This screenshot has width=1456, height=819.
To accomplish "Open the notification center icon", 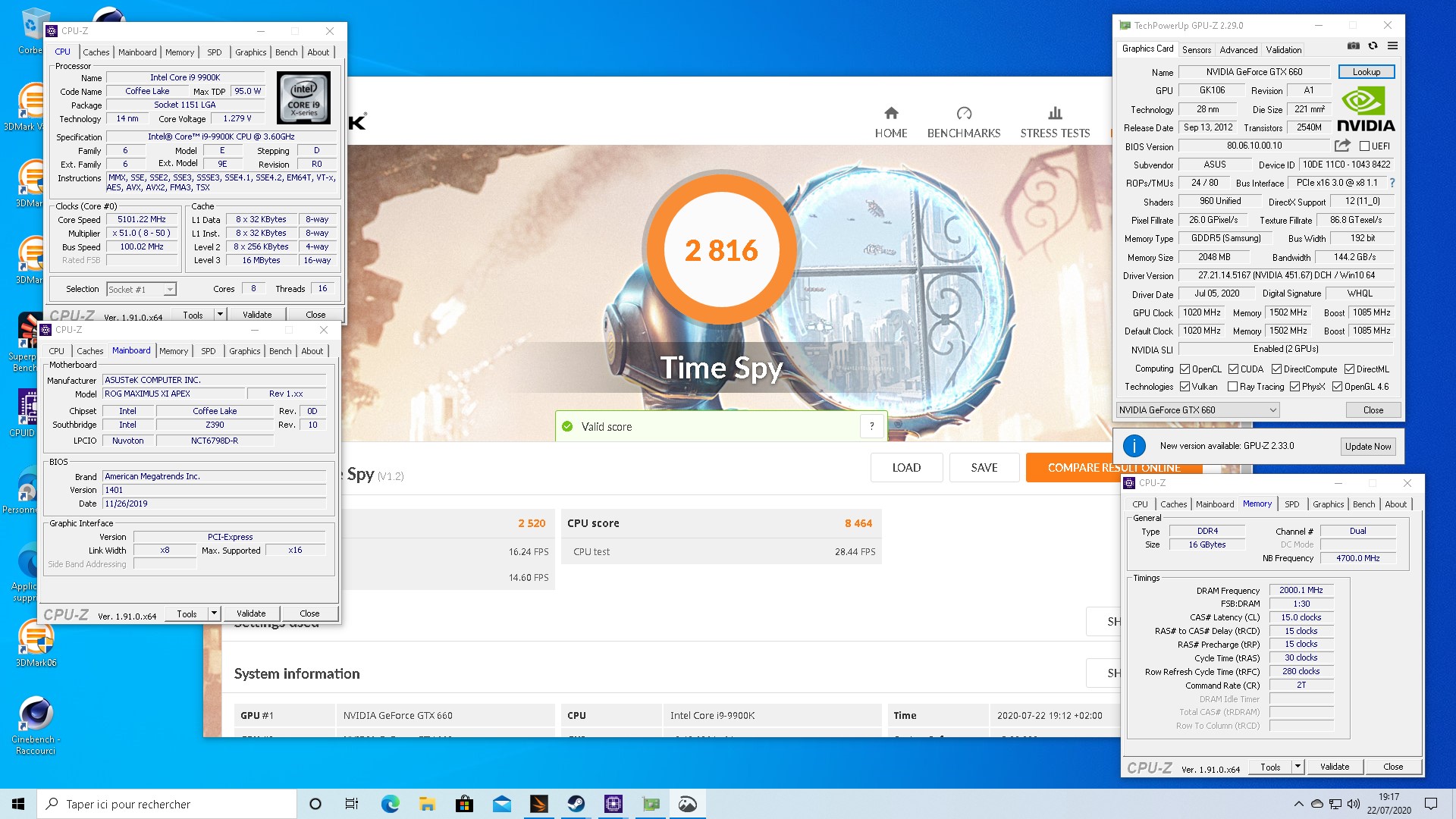I will click(x=1431, y=804).
